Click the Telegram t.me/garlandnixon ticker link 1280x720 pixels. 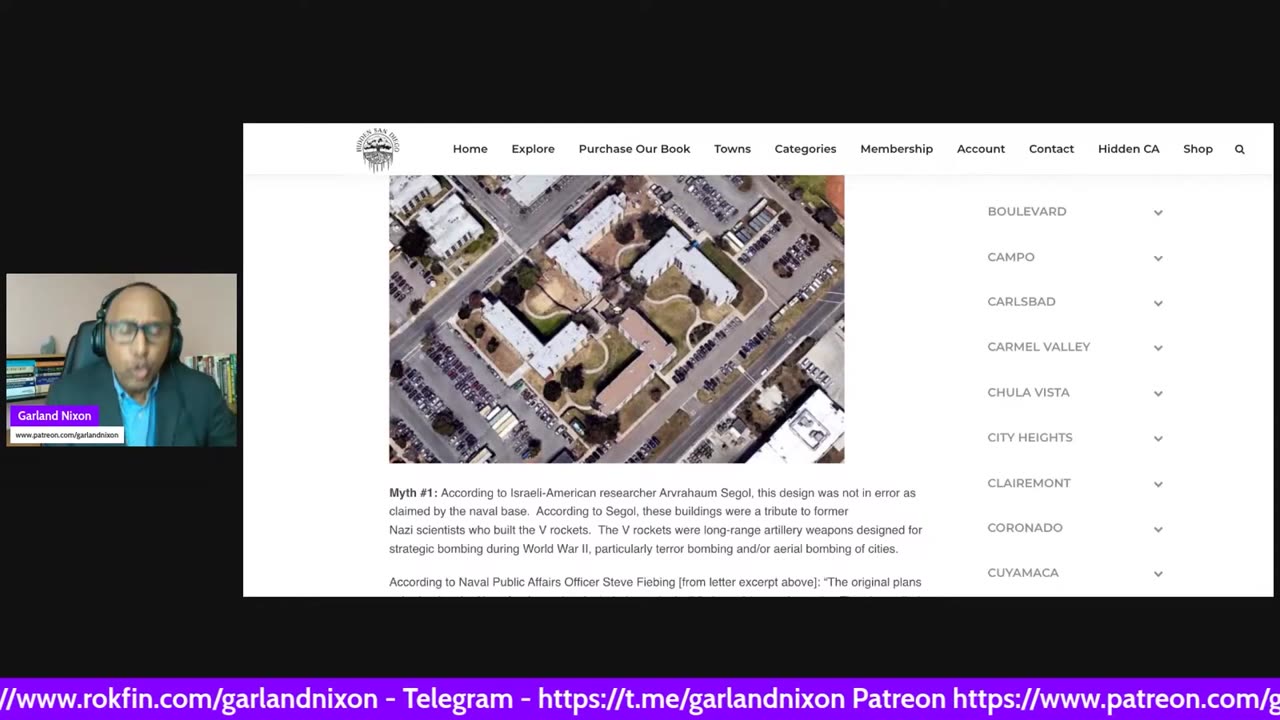(693, 698)
